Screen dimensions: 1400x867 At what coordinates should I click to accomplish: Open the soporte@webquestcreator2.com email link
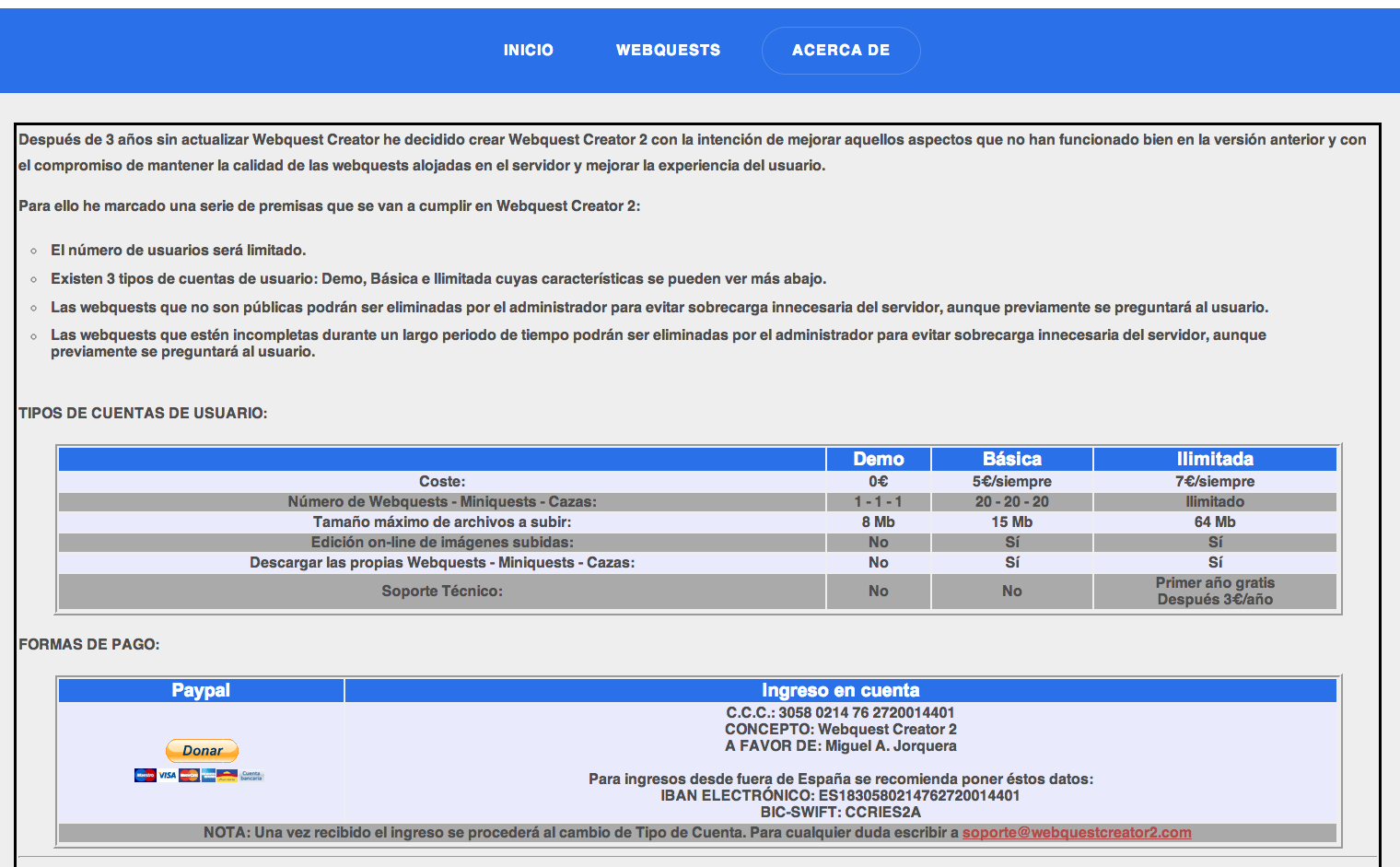pyautogui.click(x=1076, y=833)
